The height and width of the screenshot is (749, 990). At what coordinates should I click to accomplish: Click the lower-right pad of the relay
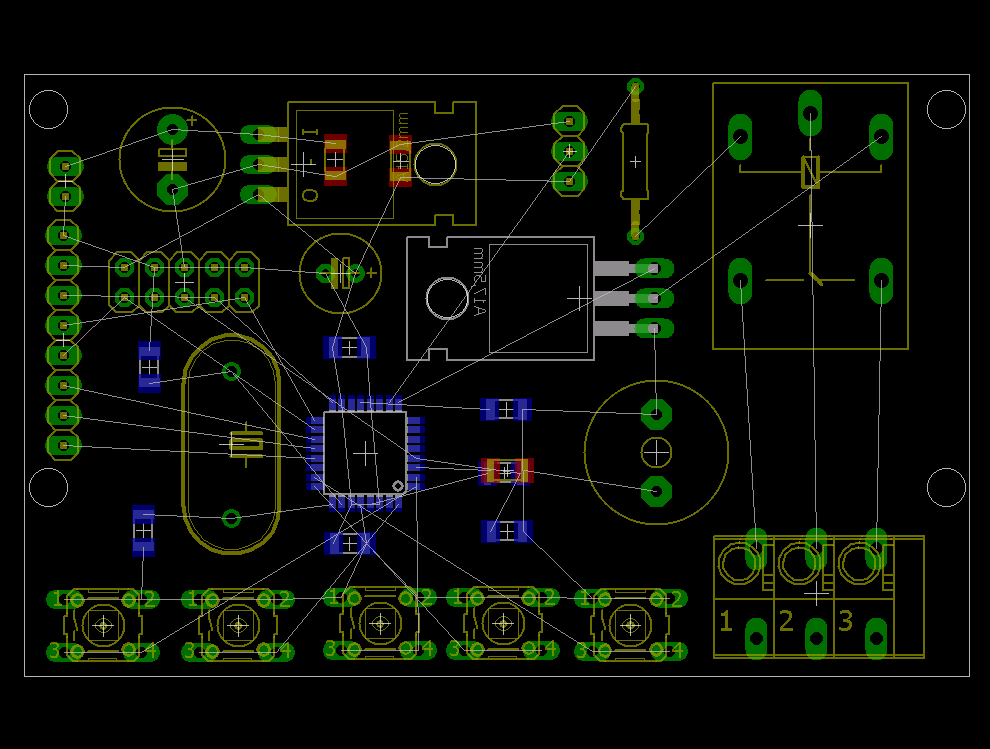(881, 281)
